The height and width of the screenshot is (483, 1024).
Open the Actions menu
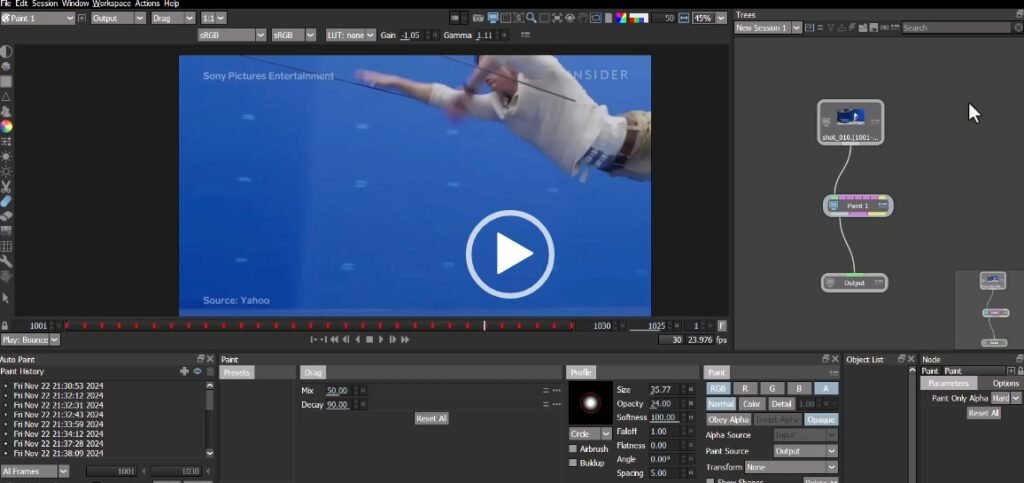[148, 3]
